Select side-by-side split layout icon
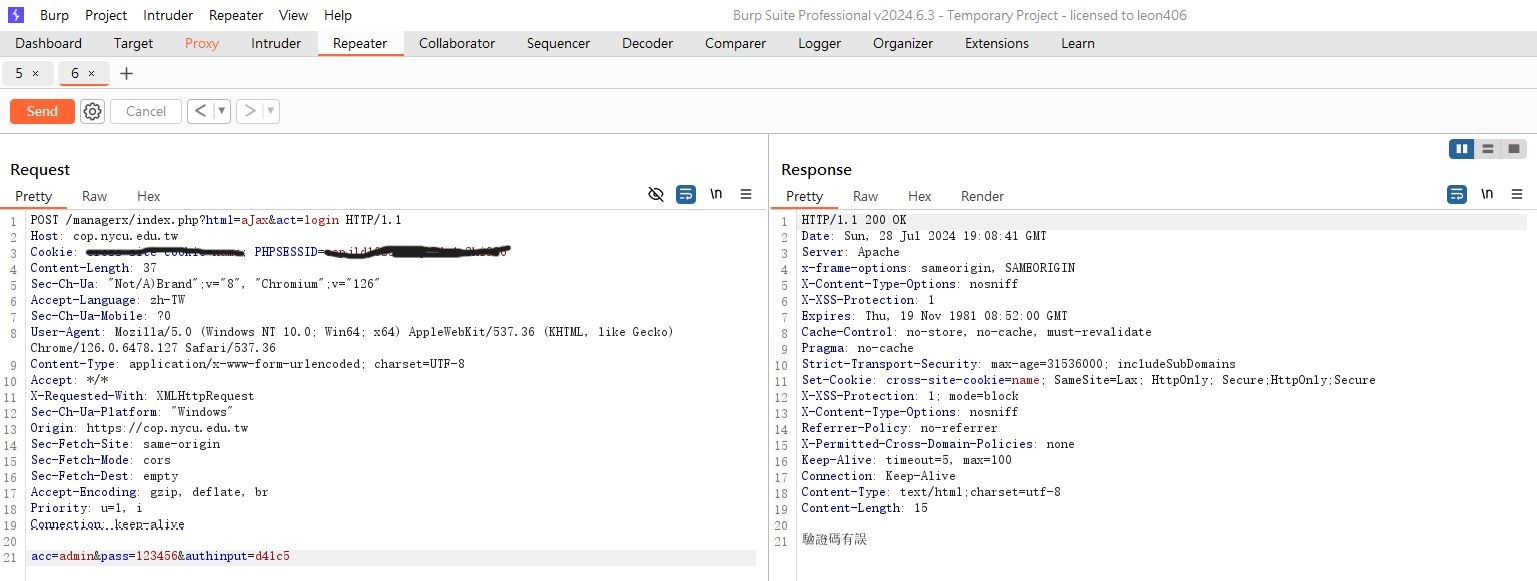This screenshot has width=1537, height=581. (1462, 149)
